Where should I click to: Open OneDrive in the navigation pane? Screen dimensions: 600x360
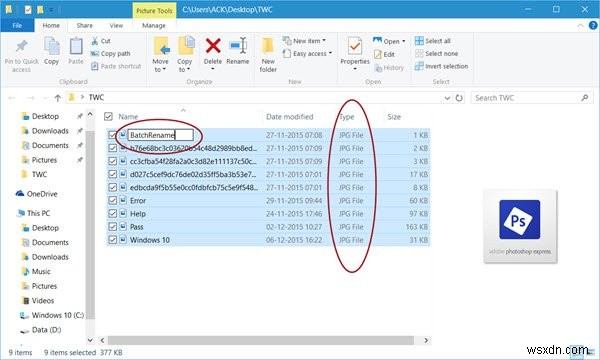(x=37, y=194)
